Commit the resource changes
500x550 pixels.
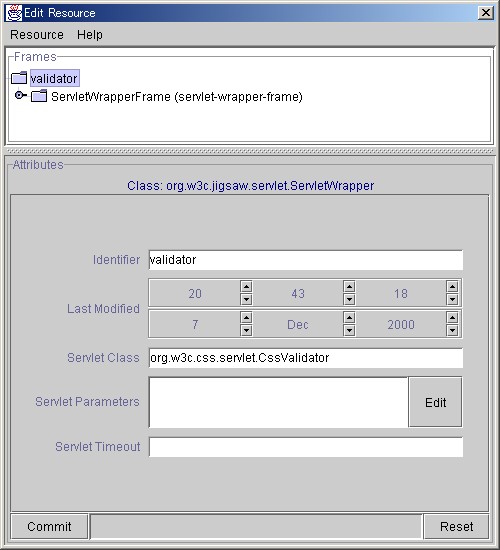coord(49,526)
